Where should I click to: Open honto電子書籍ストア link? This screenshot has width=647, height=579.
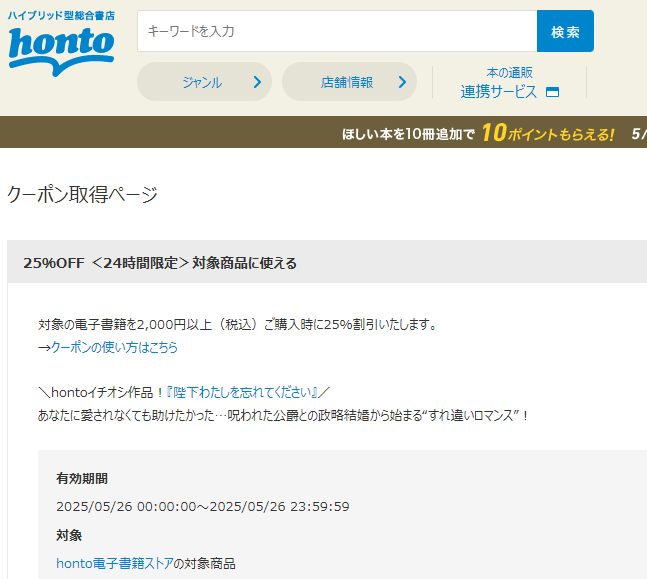pyautogui.click(x=115, y=563)
